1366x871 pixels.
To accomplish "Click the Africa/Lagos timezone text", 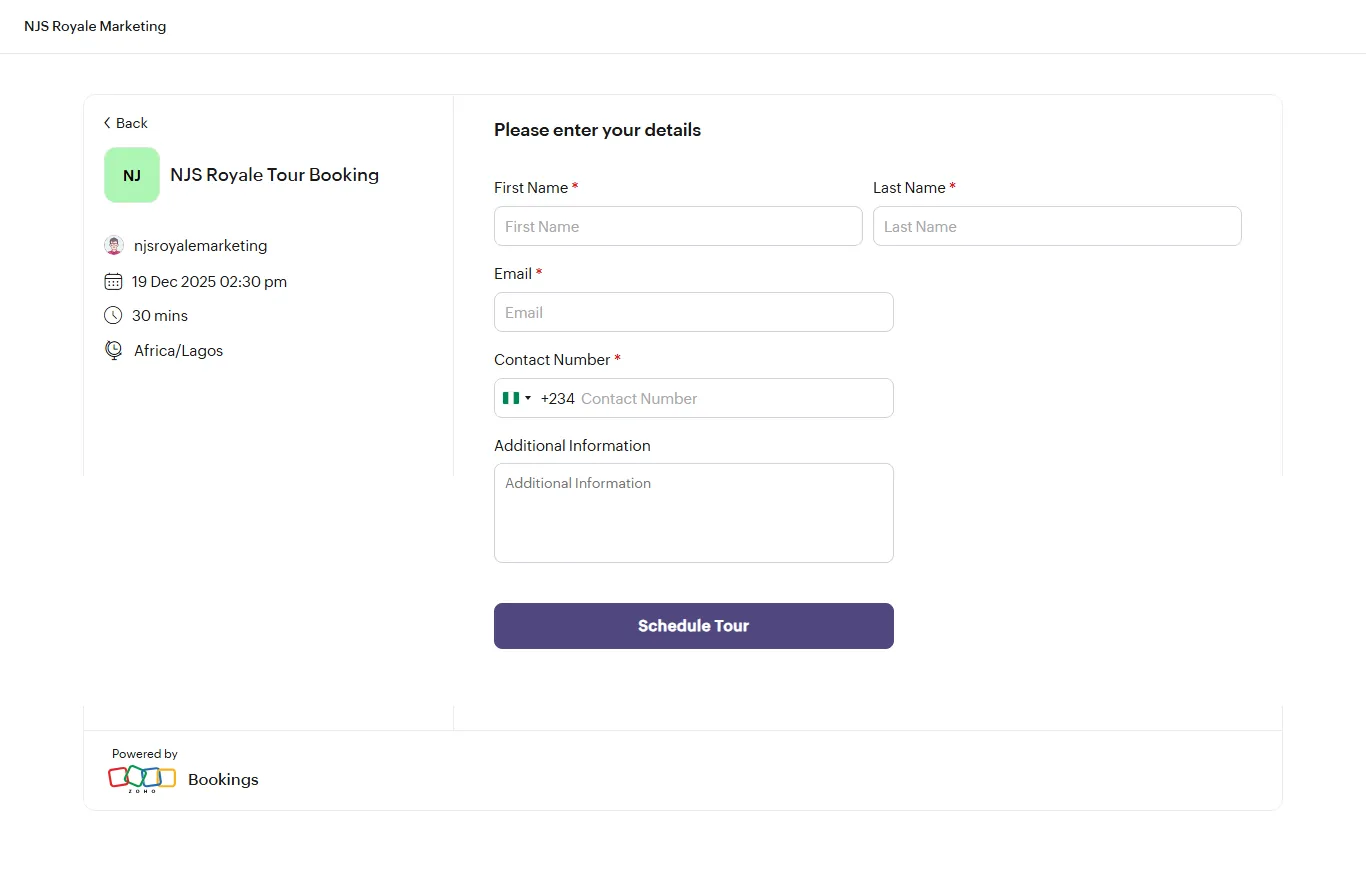I will 179,351.
